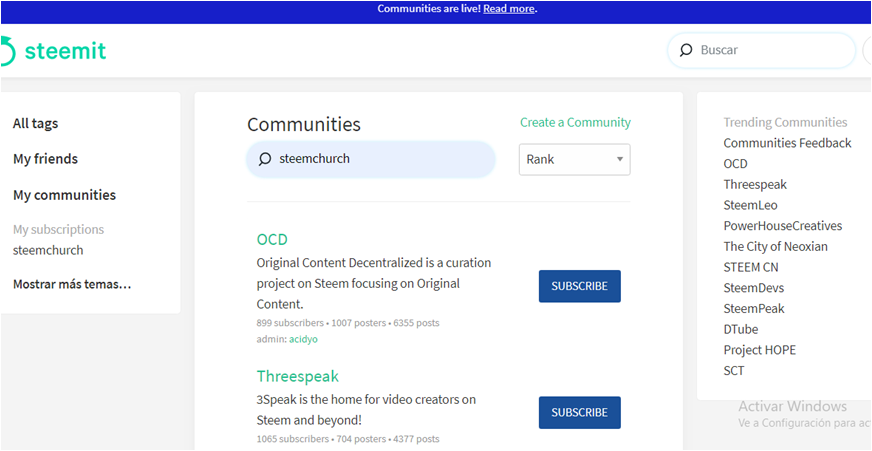Open The City of Neoxian community
This screenshot has width=872, height=451.
pos(775,246)
